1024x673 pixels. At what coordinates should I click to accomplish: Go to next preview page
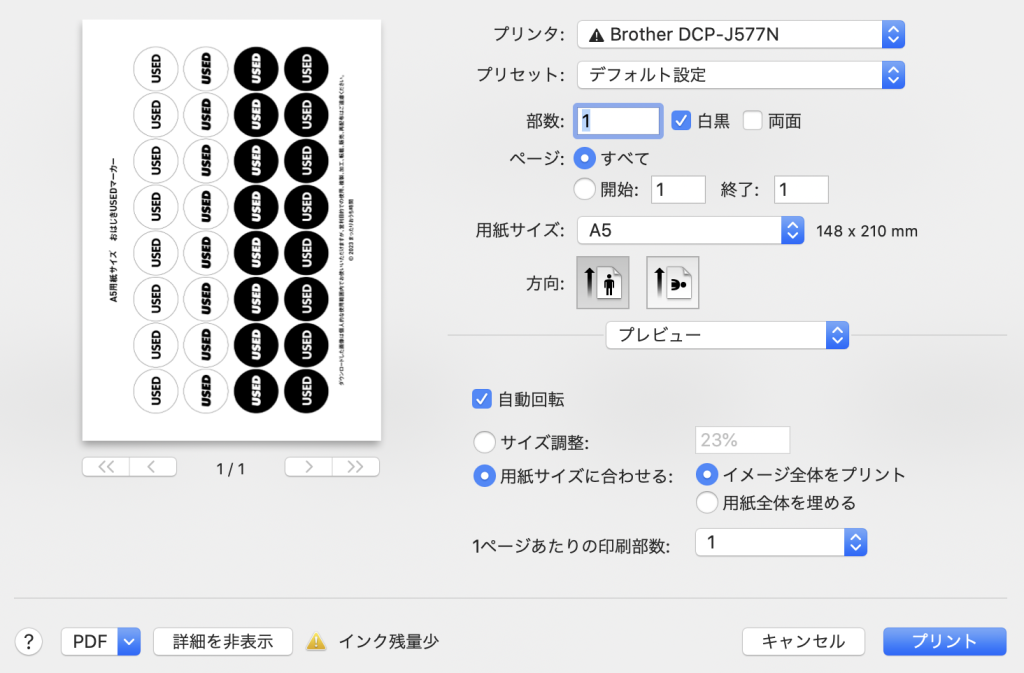(x=308, y=467)
